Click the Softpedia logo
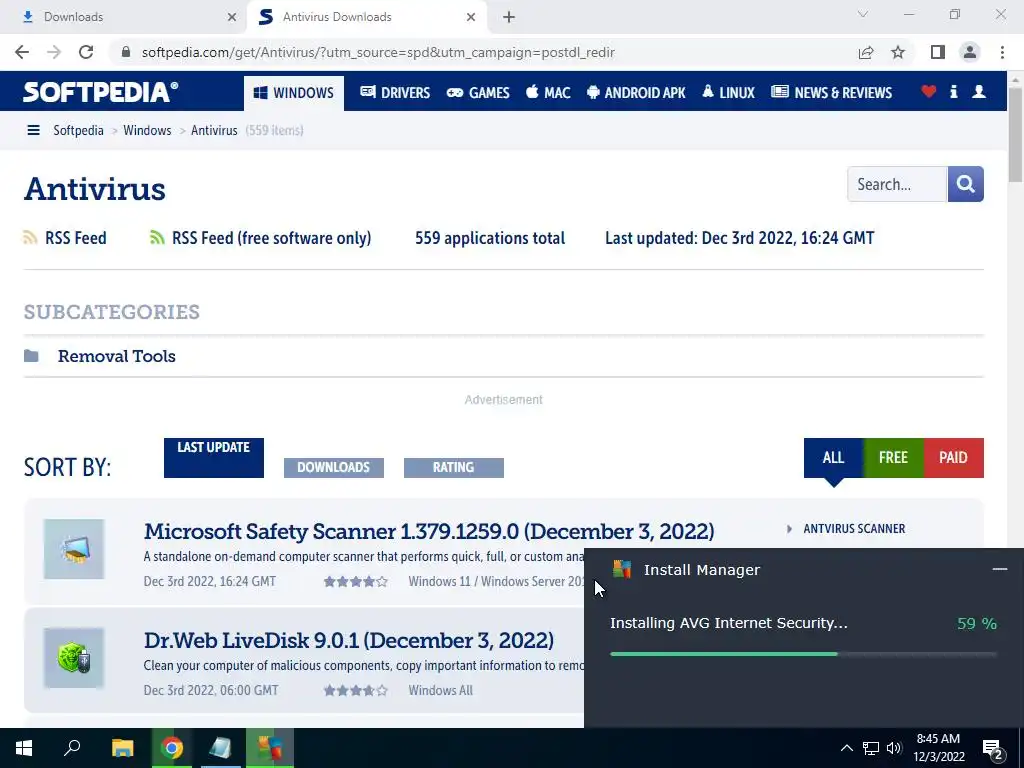Image resolution: width=1024 pixels, height=768 pixels. (101, 92)
